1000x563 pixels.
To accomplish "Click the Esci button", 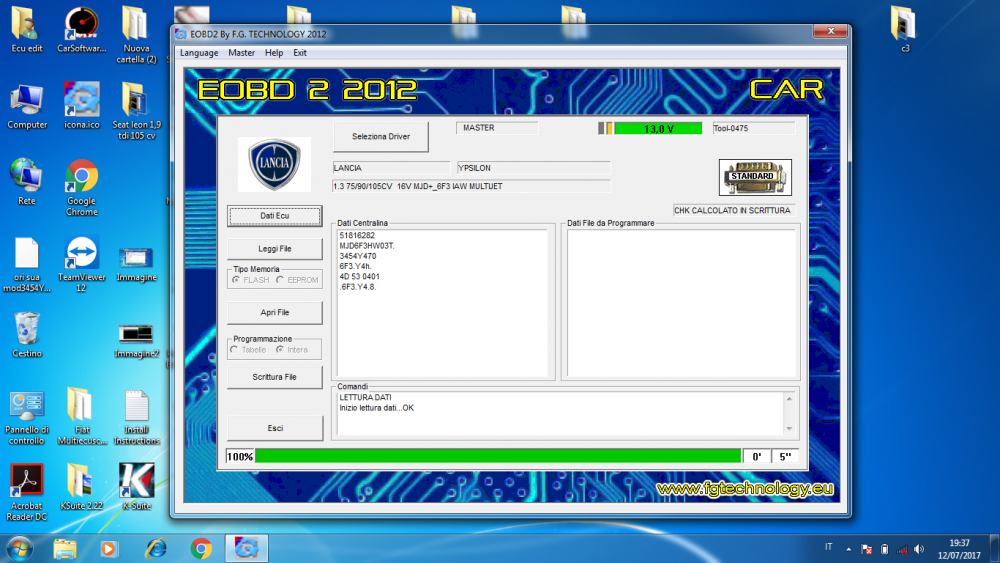I will pos(275,428).
